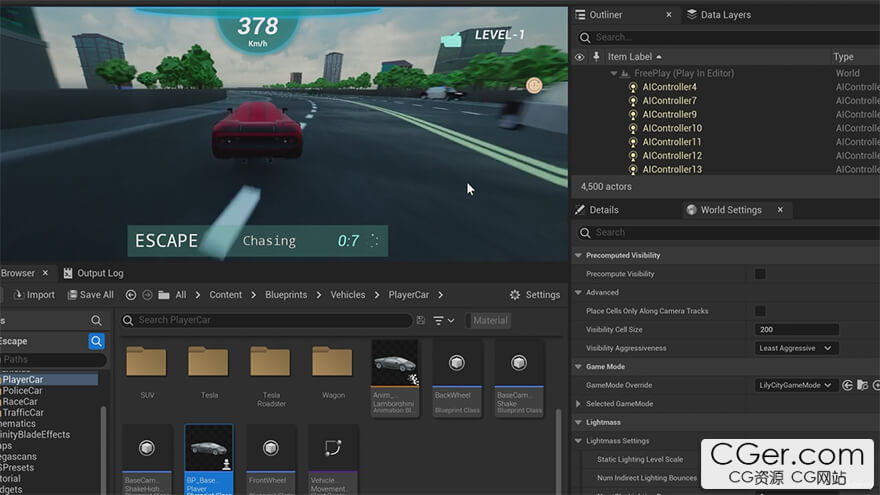Enable the Precompute Visibility checkbox
Screen dimensions: 880x495
pos(760,274)
